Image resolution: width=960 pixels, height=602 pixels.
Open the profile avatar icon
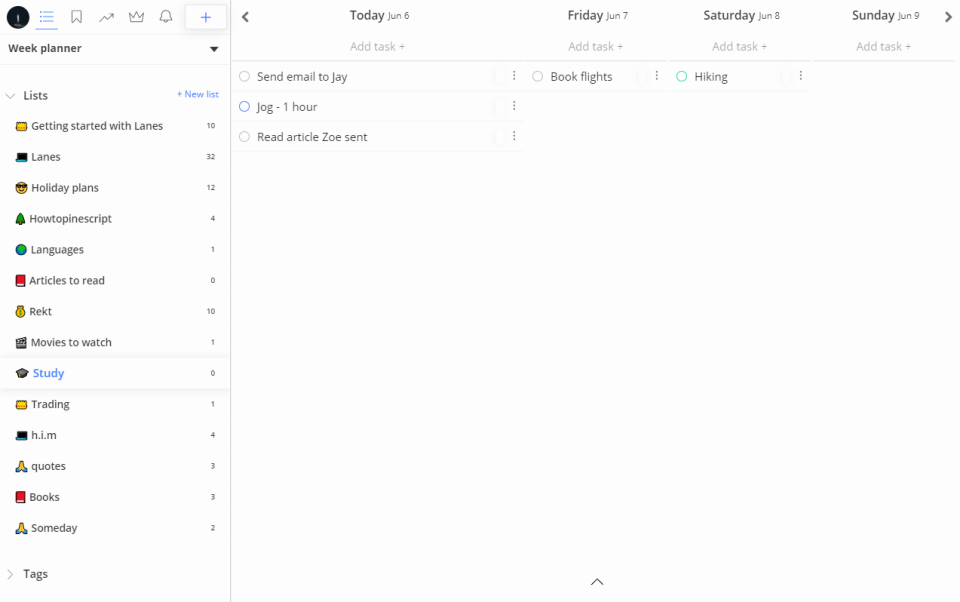click(18, 17)
